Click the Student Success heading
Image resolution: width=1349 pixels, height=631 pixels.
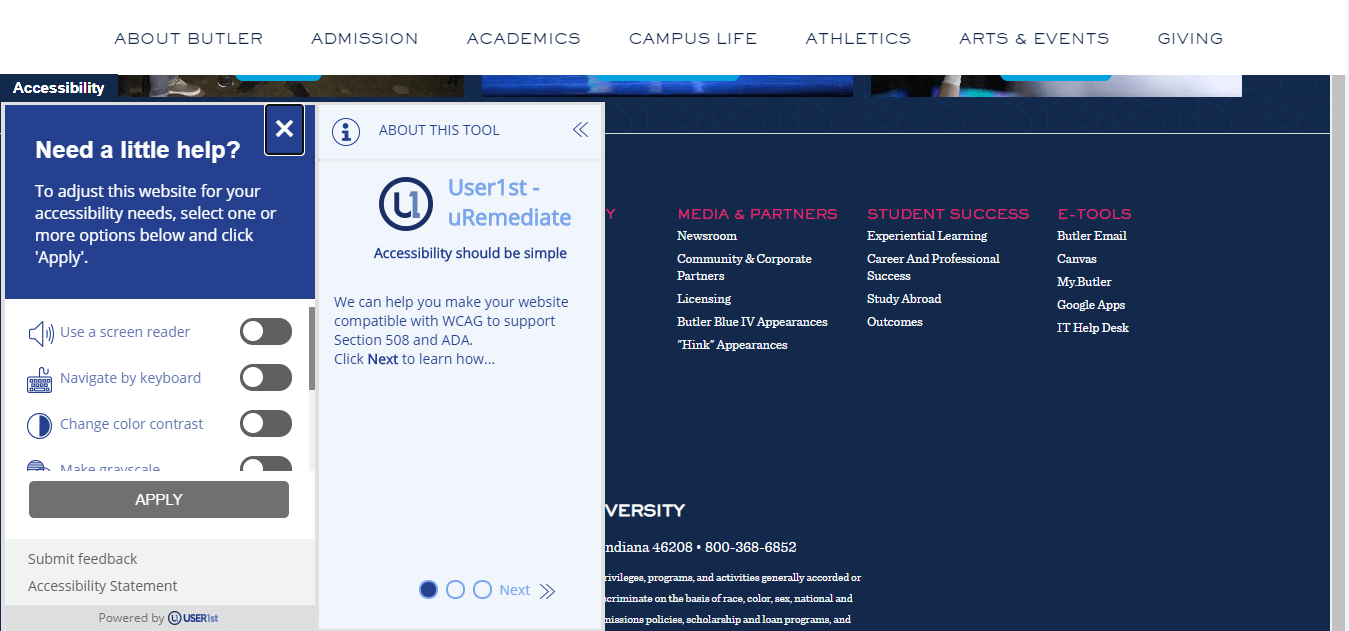tap(948, 214)
